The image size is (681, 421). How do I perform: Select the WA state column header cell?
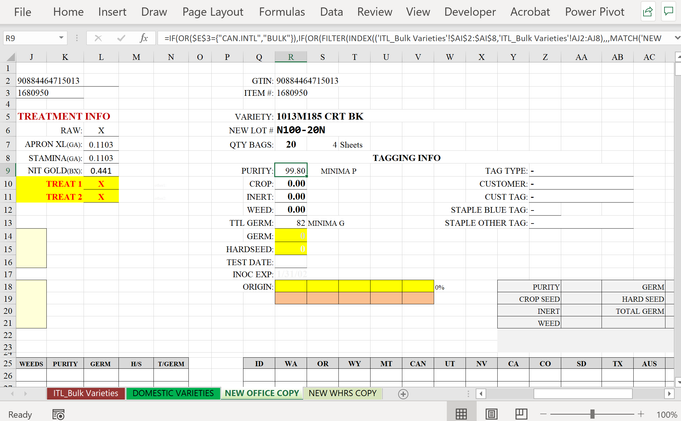click(291, 364)
